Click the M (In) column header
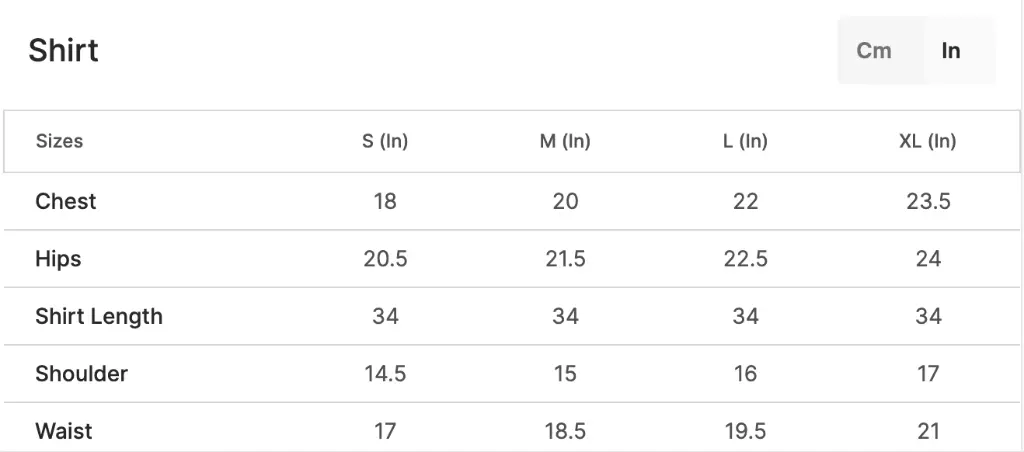This screenshot has height=452, width=1024. point(565,141)
